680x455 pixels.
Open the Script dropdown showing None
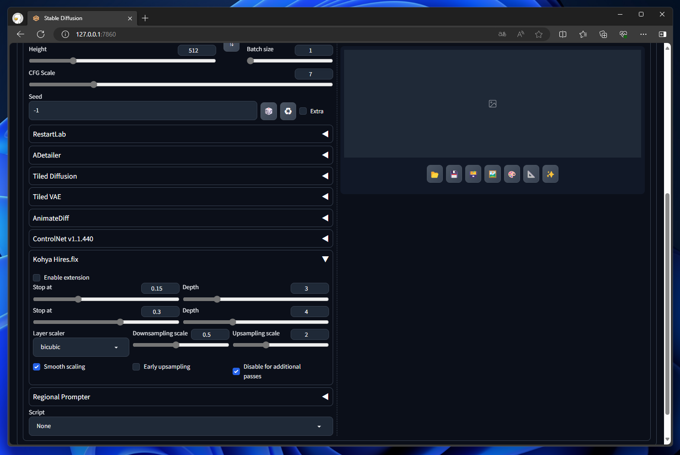pyautogui.click(x=180, y=426)
